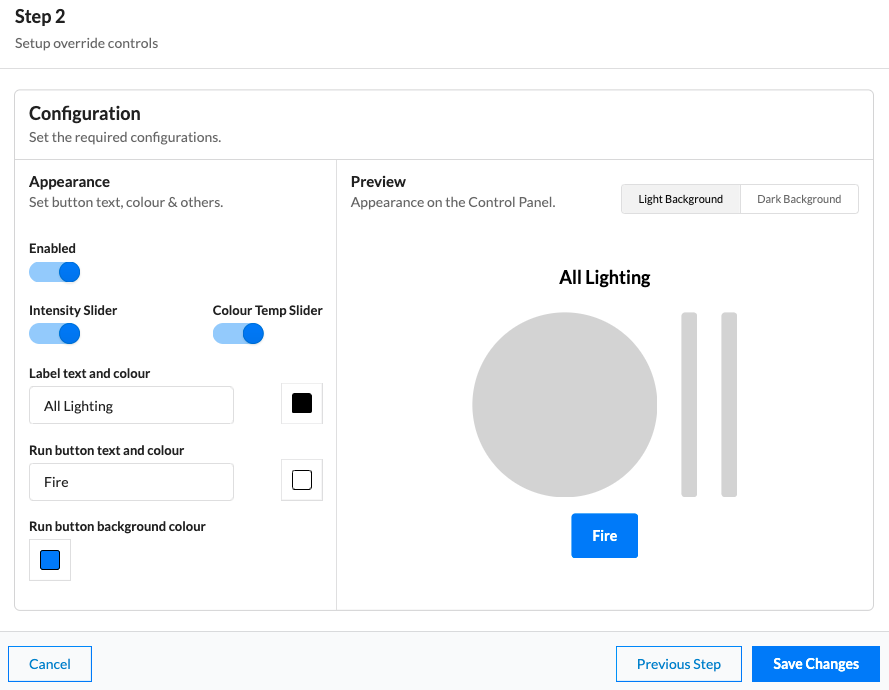Click 'Run button background colour' label
The height and width of the screenshot is (690, 889).
point(117,526)
